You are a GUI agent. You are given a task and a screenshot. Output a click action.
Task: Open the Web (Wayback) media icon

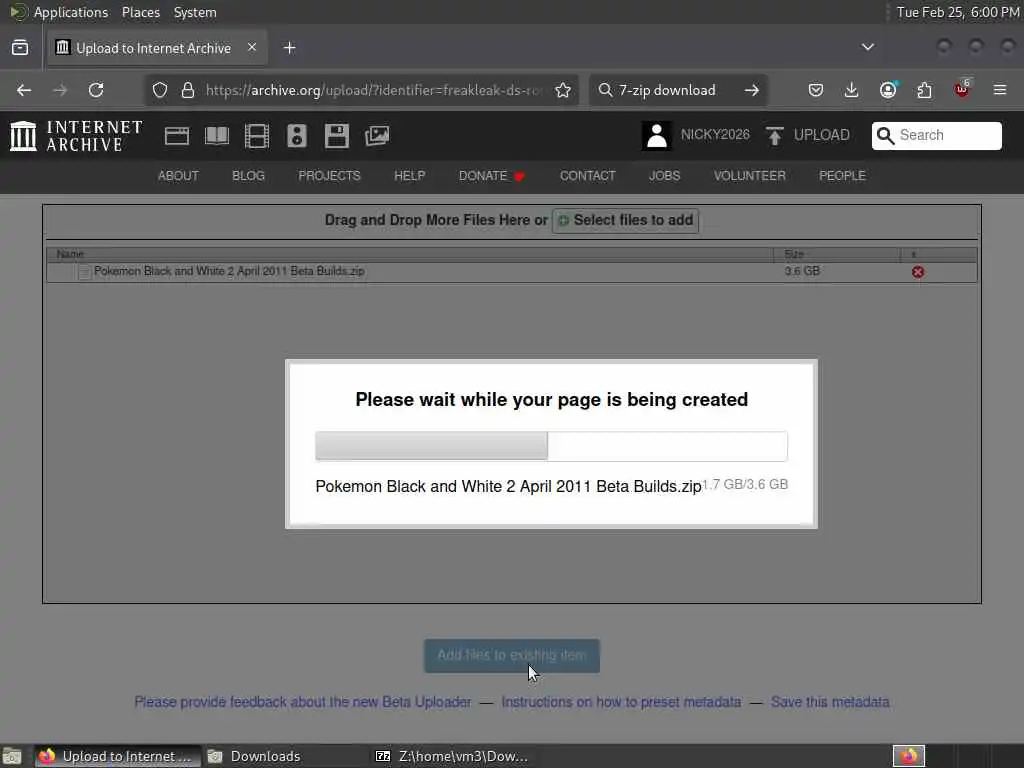coord(176,136)
